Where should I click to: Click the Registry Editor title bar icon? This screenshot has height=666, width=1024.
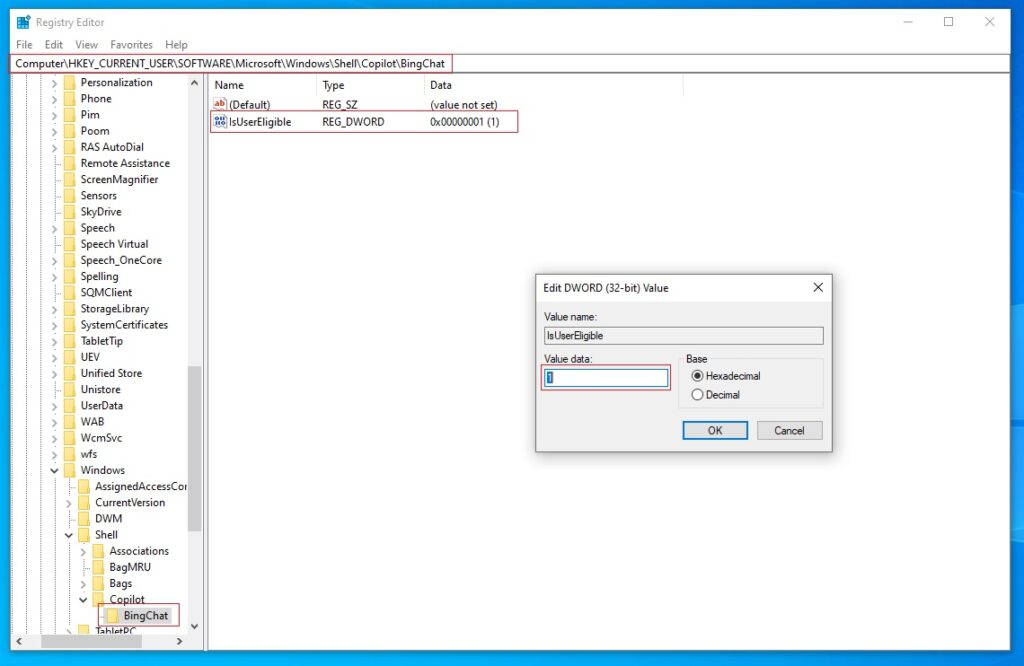click(21, 21)
